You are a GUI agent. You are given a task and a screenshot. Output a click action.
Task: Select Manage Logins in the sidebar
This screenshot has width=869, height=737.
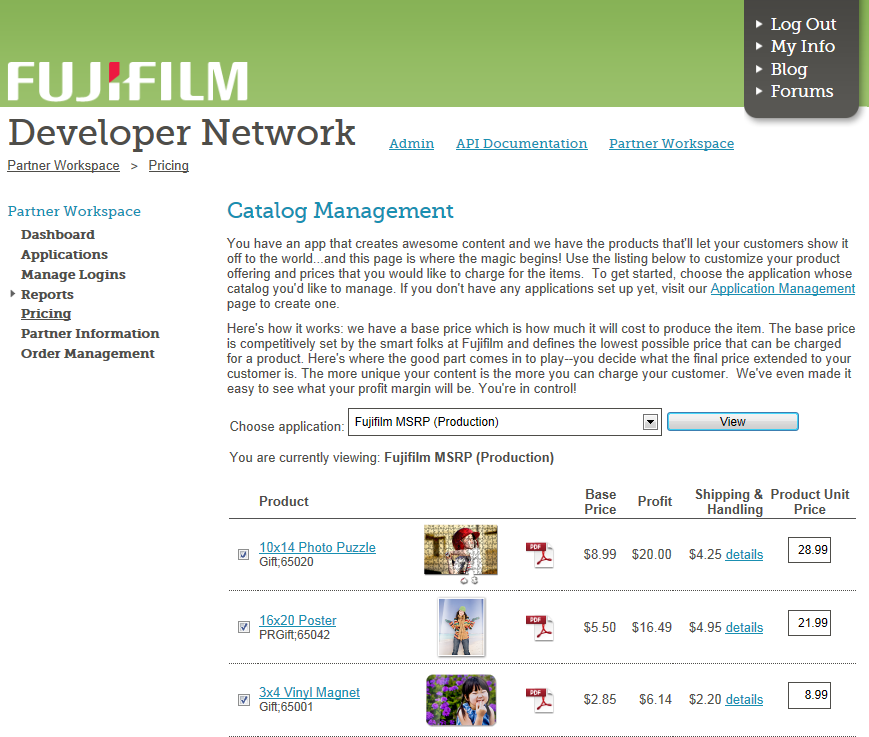pyautogui.click(x=73, y=274)
